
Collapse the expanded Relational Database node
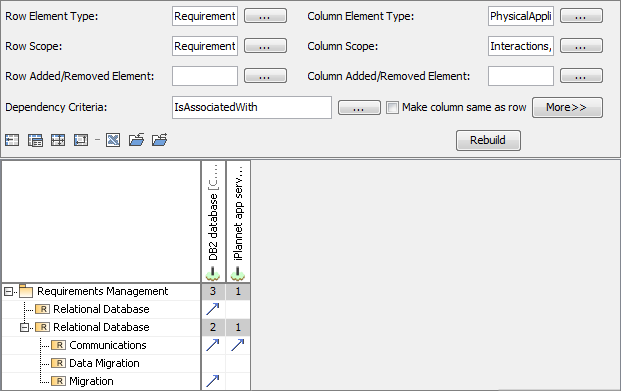tap(25, 328)
